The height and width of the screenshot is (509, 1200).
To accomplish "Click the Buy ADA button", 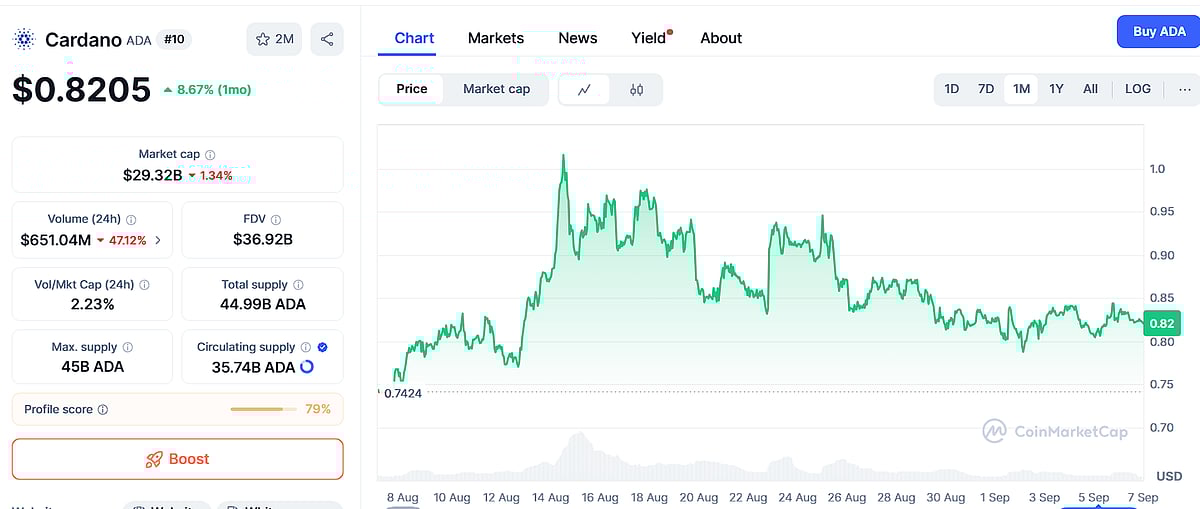I will click(x=1158, y=32).
